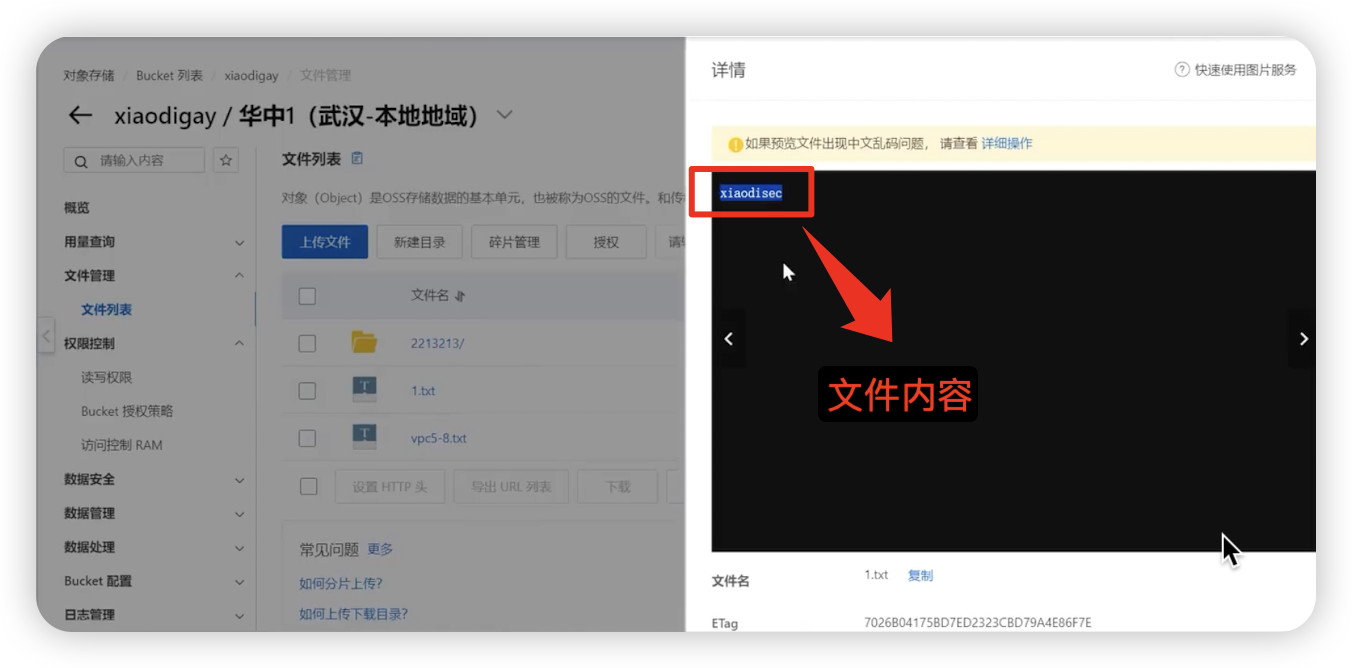The height and width of the screenshot is (668, 1352).
Task: Click the 授权 button
Action: click(x=606, y=242)
